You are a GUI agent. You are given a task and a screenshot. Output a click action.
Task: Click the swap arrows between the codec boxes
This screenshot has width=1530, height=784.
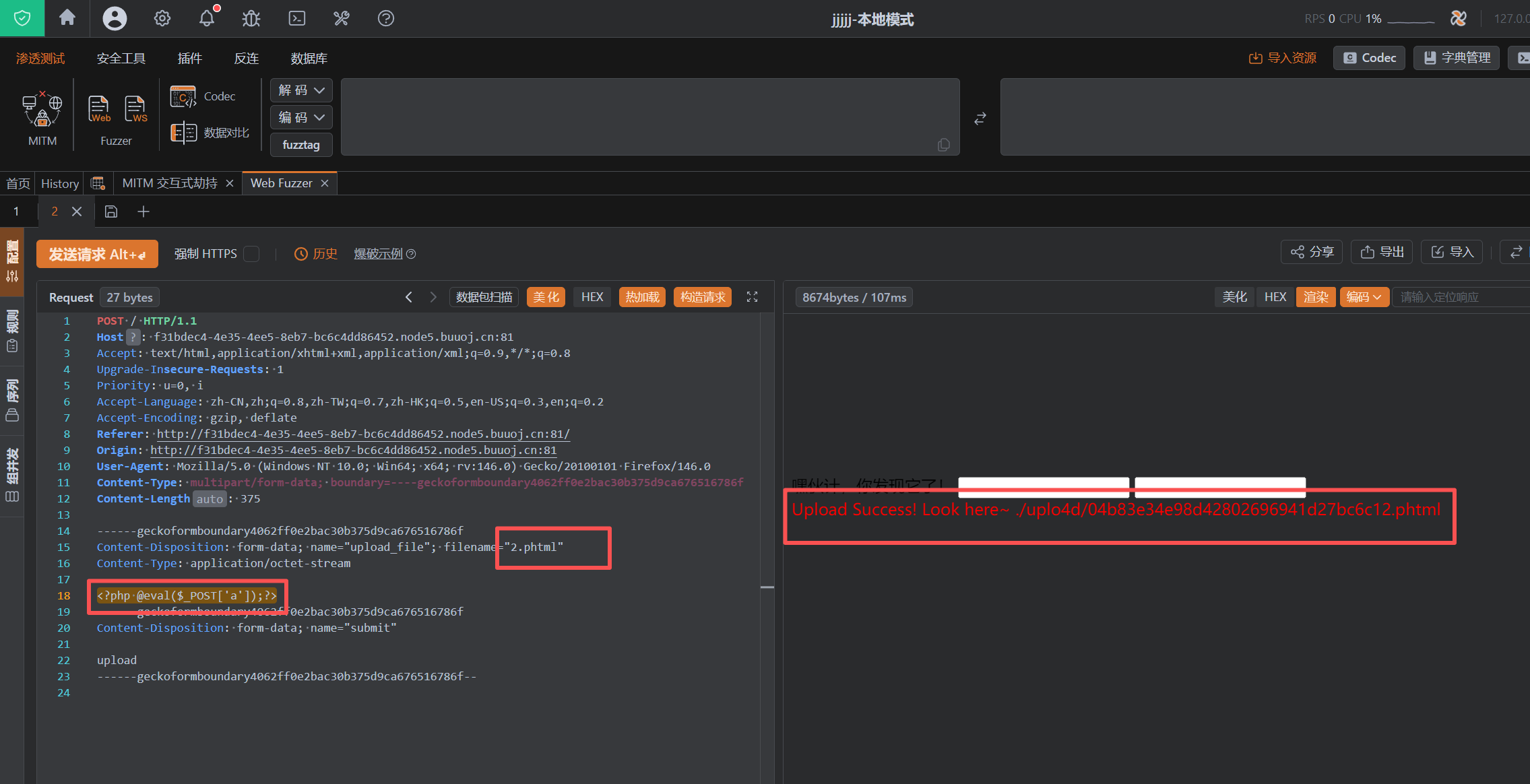pyautogui.click(x=980, y=119)
